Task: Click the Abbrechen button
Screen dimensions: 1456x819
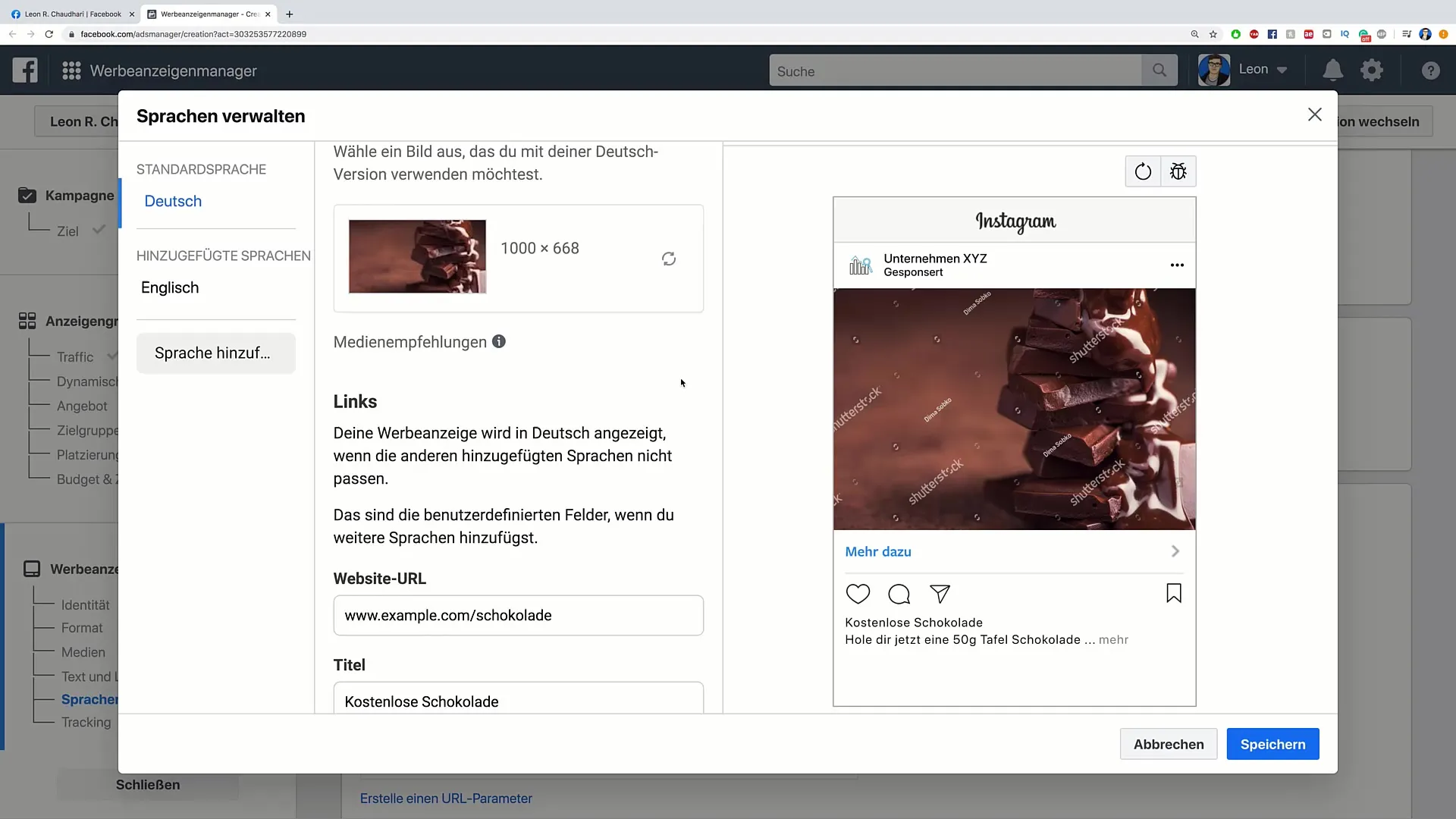Action: (x=1169, y=744)
